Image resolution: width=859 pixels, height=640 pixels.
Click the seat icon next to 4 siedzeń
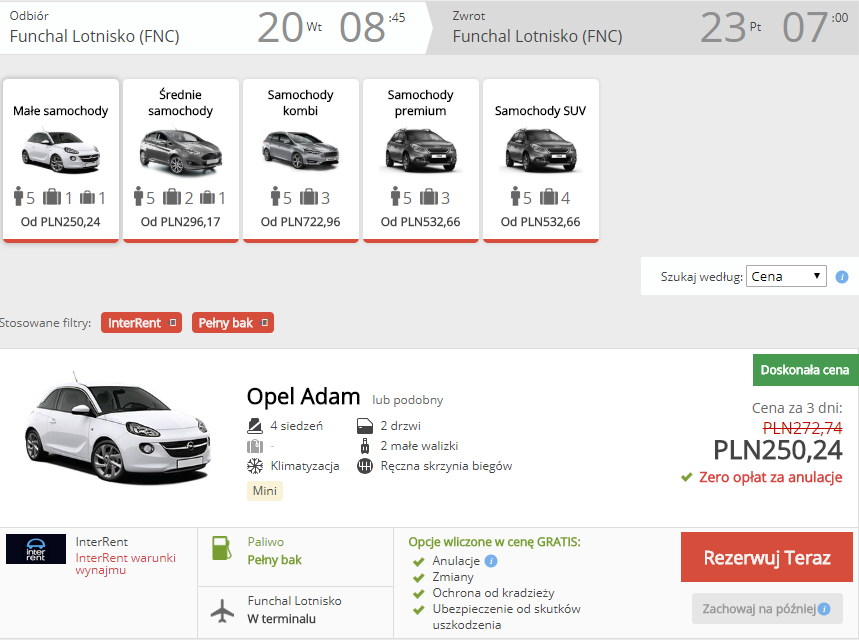(x=255, y=426)
